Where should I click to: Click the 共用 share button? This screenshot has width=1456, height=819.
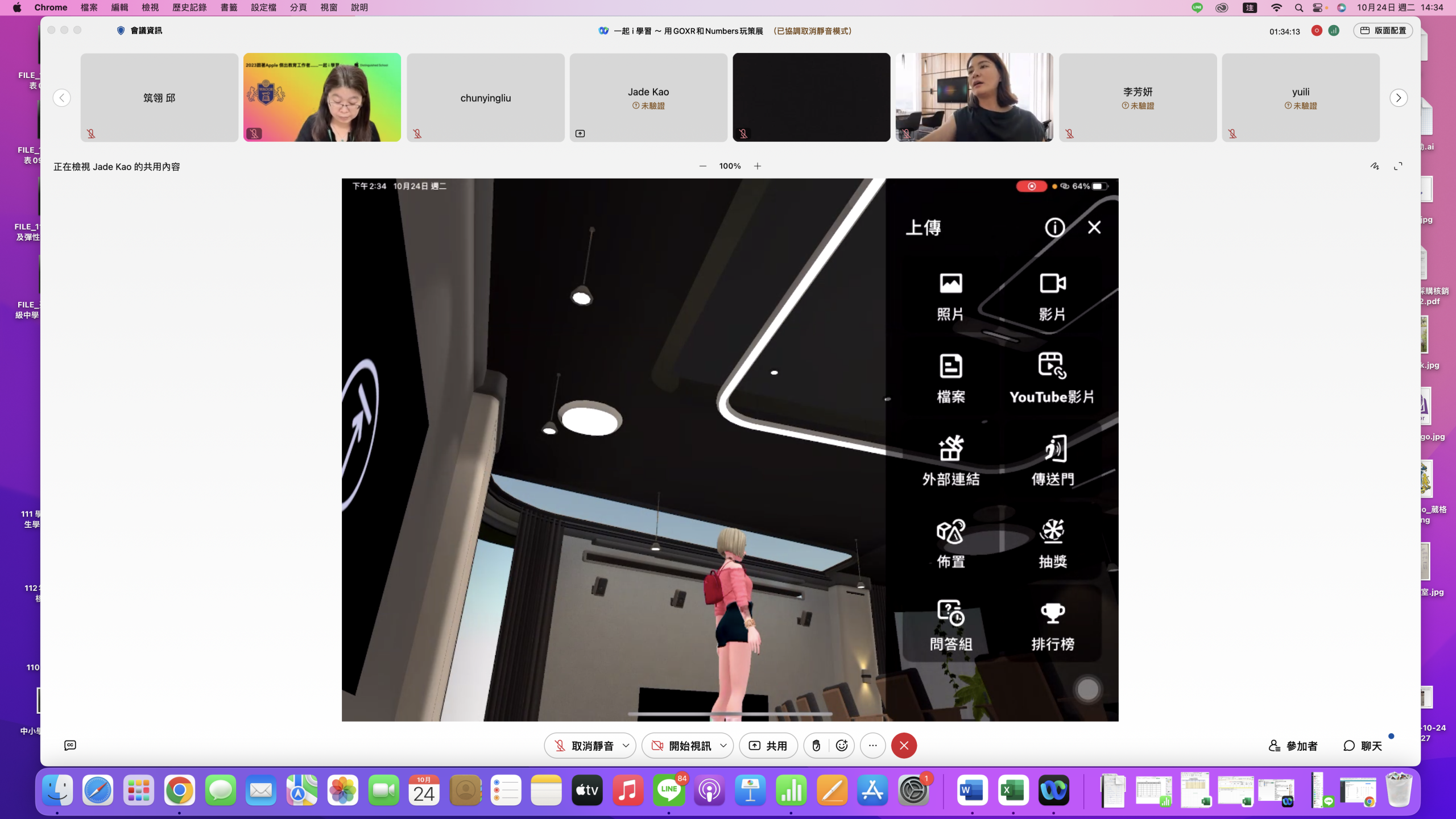pos(768,746)
